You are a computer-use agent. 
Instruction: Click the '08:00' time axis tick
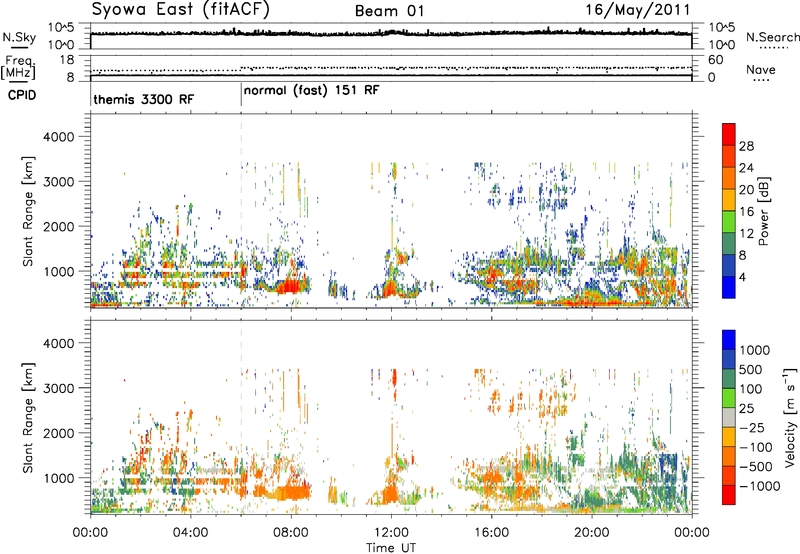click(x=291, y=533)
